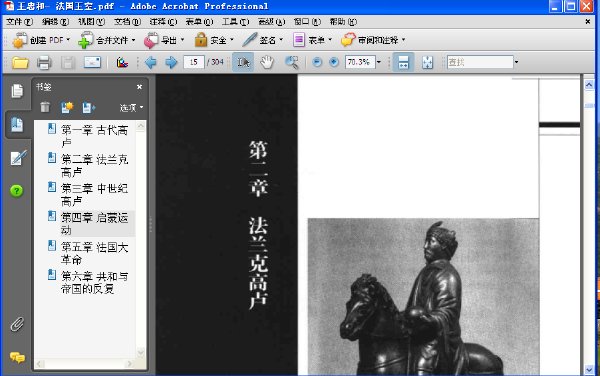This screenshot has height=376, width=600.
Task: Open the Document (文档) menu
Action: click(127, 22)
